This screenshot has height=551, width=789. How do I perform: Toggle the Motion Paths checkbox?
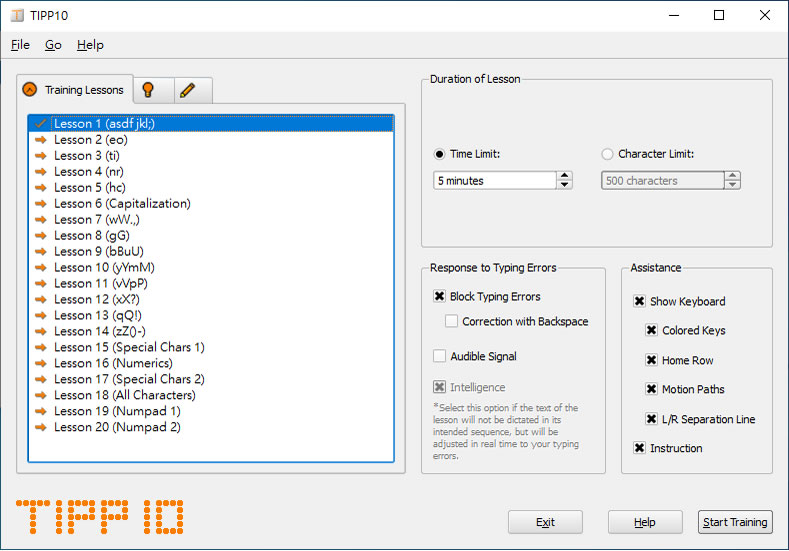tap(651, 389)
